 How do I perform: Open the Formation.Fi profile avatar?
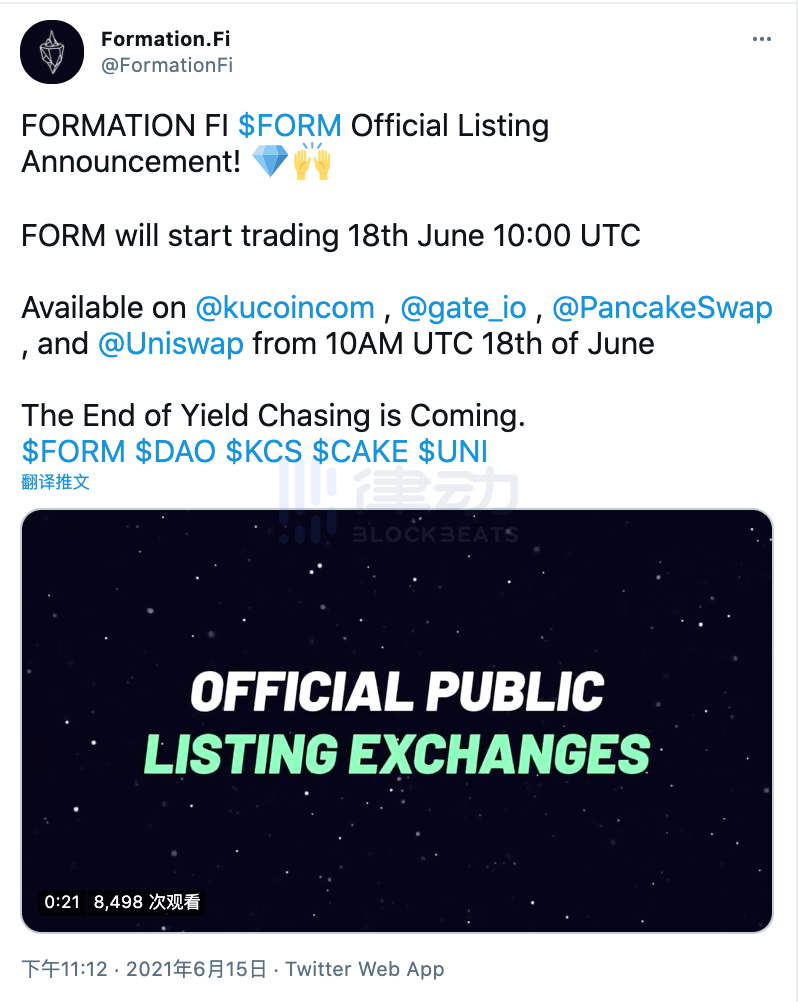click(52, 52)
